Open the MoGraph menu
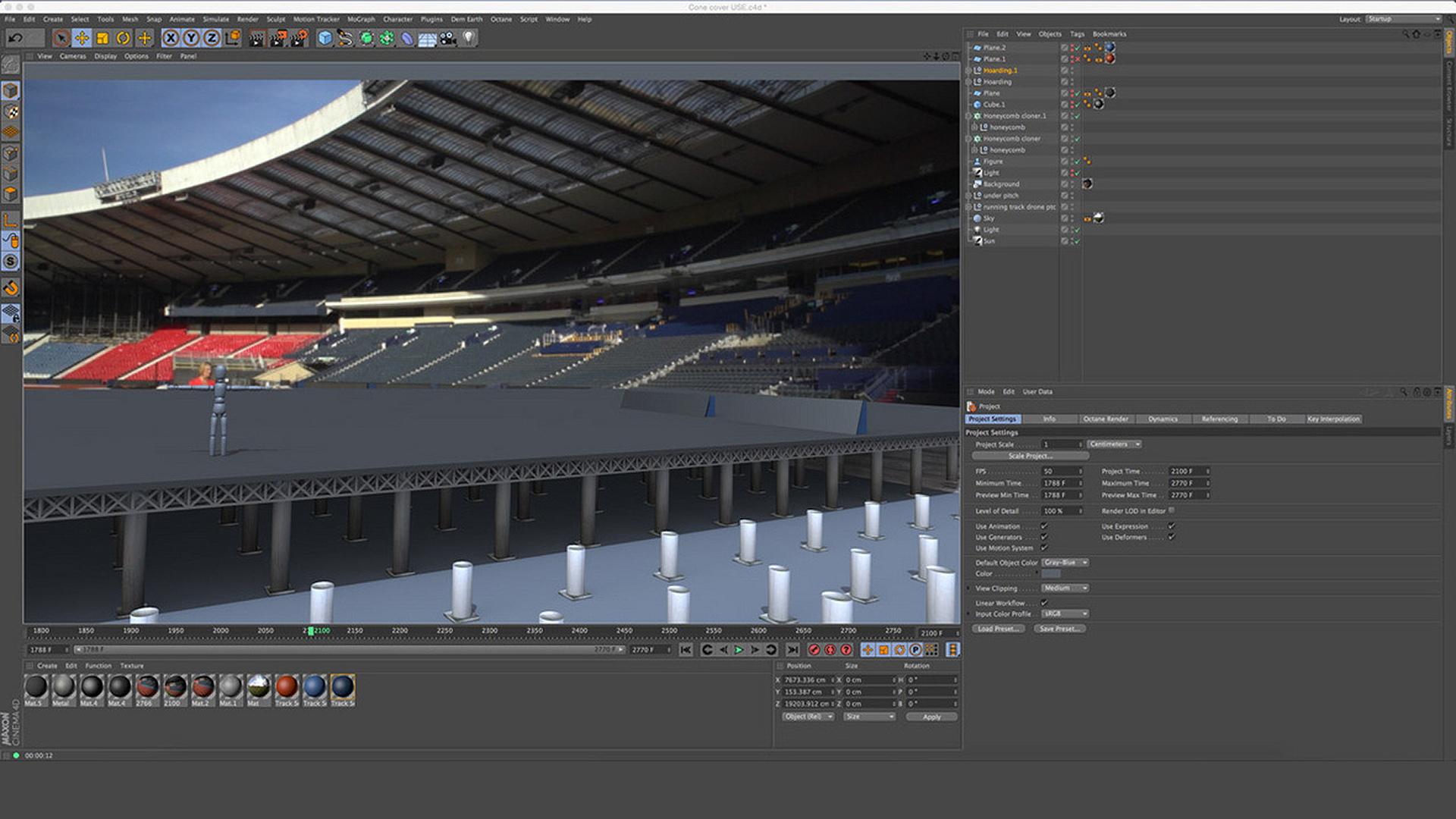Screen dimensions: 1456x819 (x=361, y=19)
